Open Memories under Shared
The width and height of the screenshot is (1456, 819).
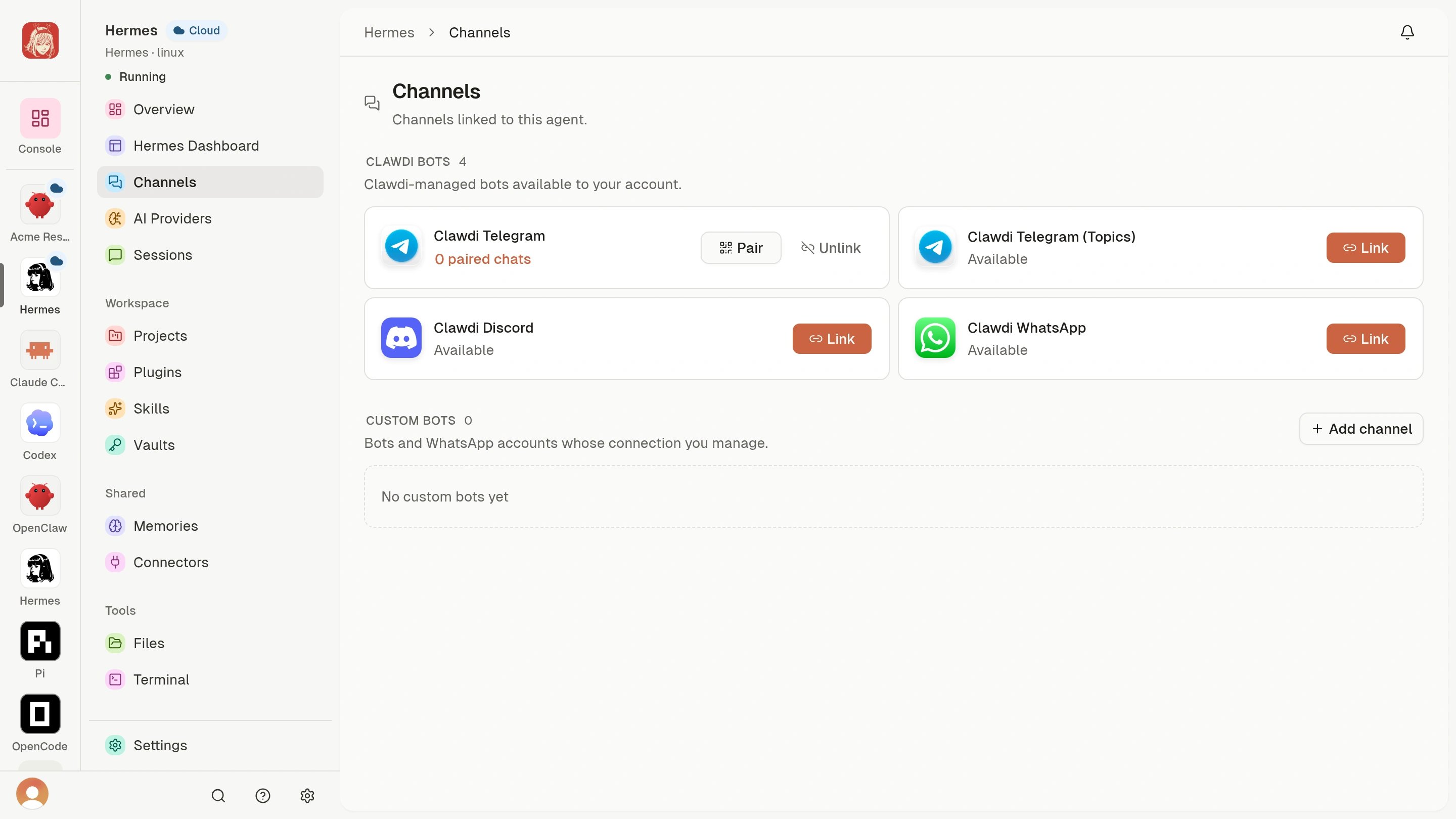[210, 526]
